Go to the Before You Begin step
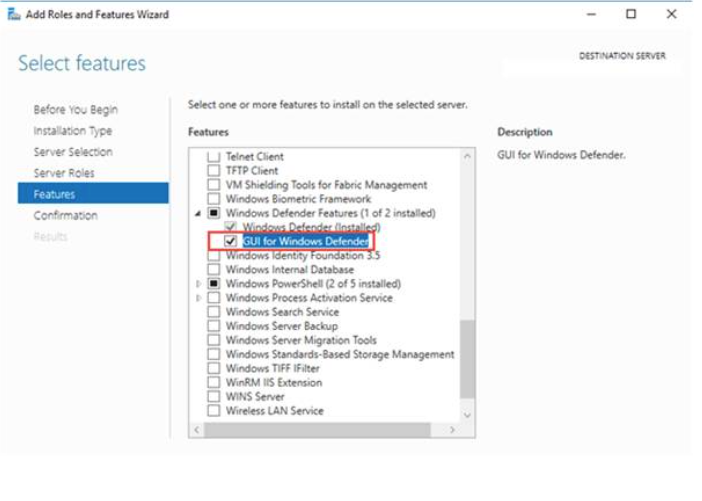This screenshot has height=501, width=702. coord(76,110)
